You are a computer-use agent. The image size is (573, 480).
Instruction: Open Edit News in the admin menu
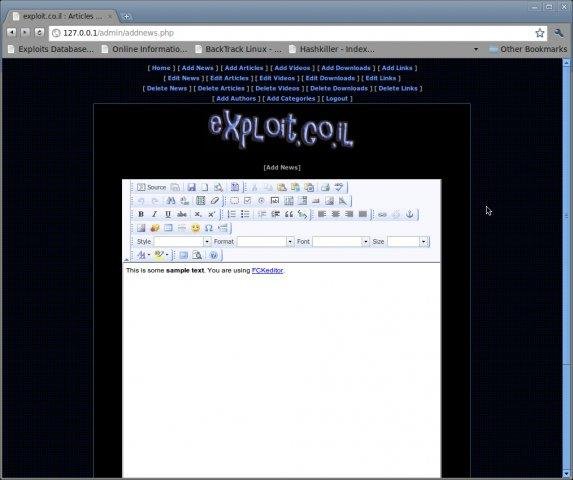183,78
